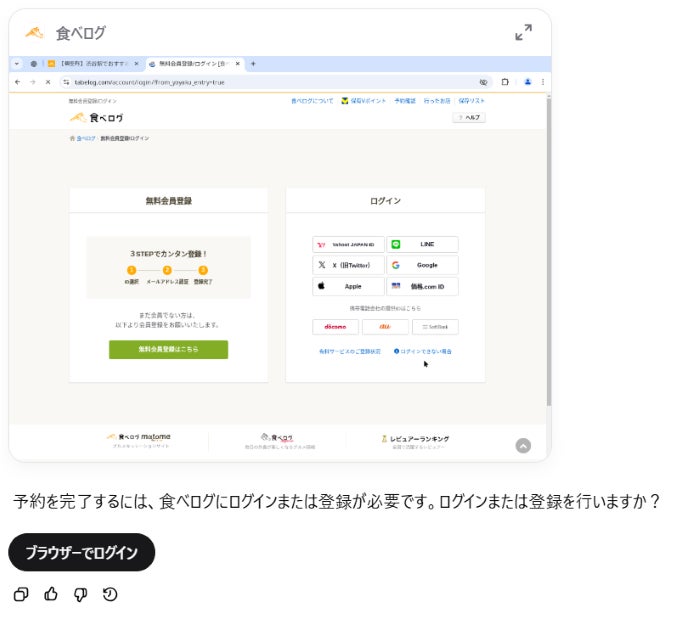Open the browser profile icon
700x631 pixels.
(x=528, y=82)
